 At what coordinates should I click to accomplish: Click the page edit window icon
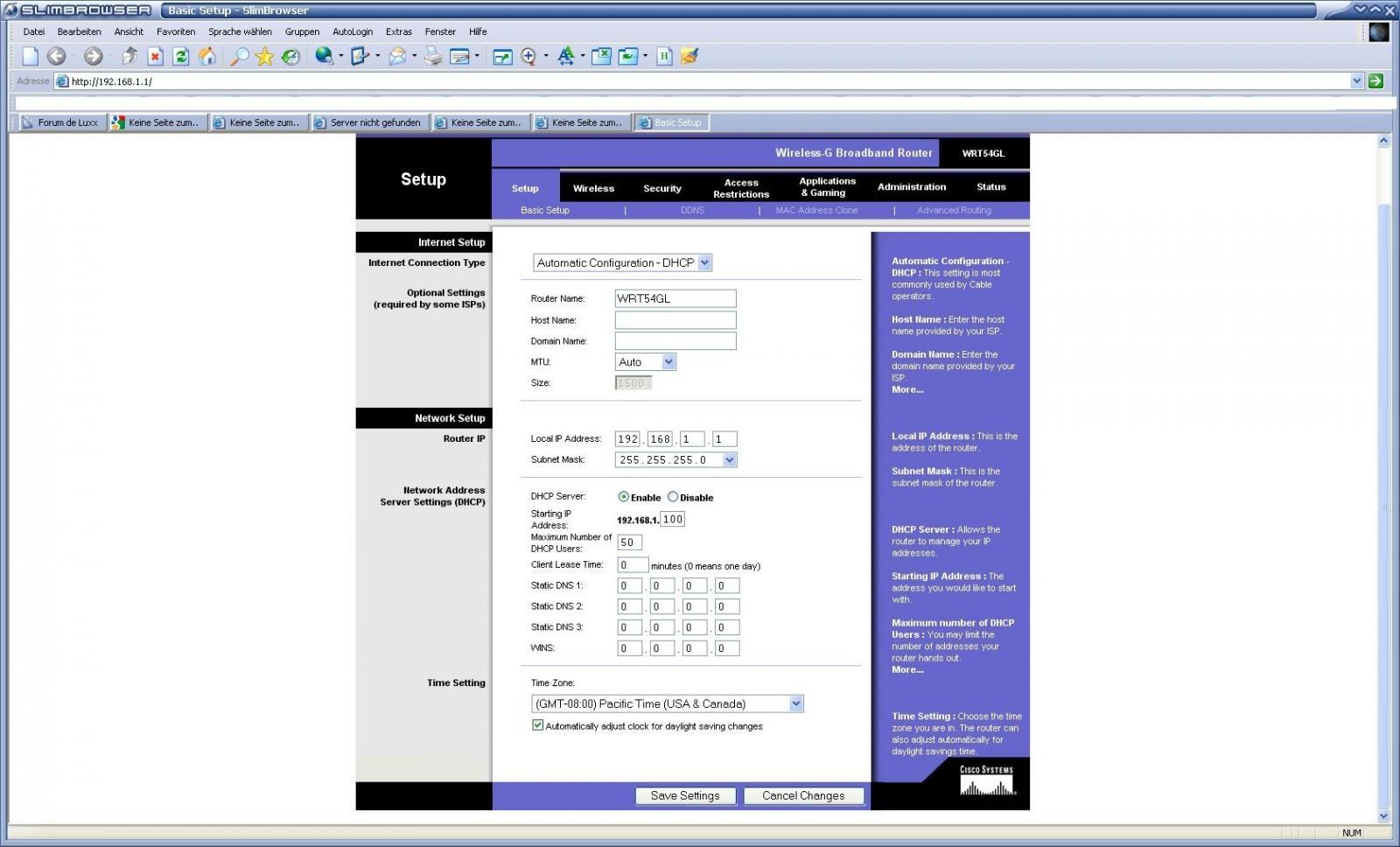[459, 56]
